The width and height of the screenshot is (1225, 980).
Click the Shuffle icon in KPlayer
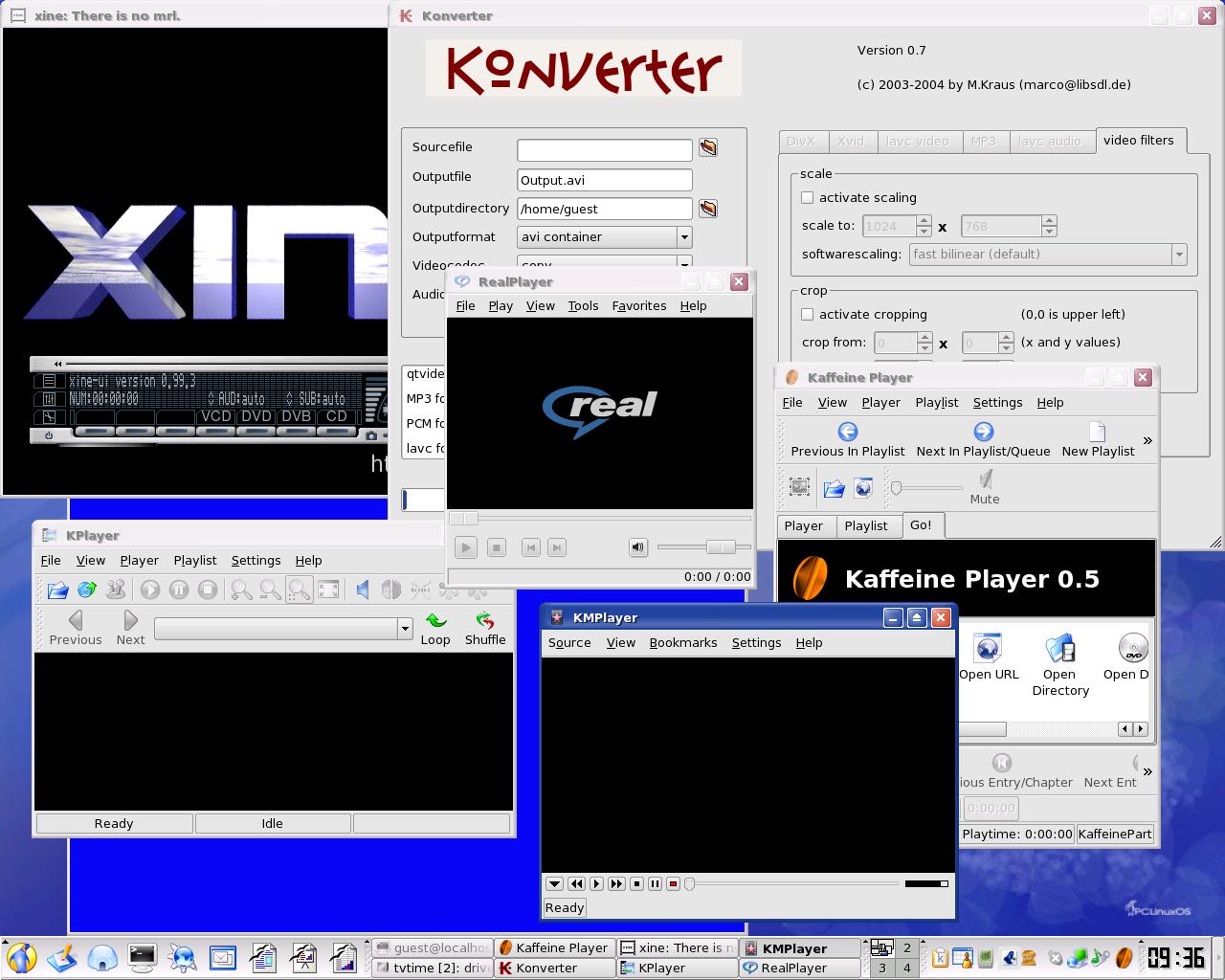[x=485, y=621]
